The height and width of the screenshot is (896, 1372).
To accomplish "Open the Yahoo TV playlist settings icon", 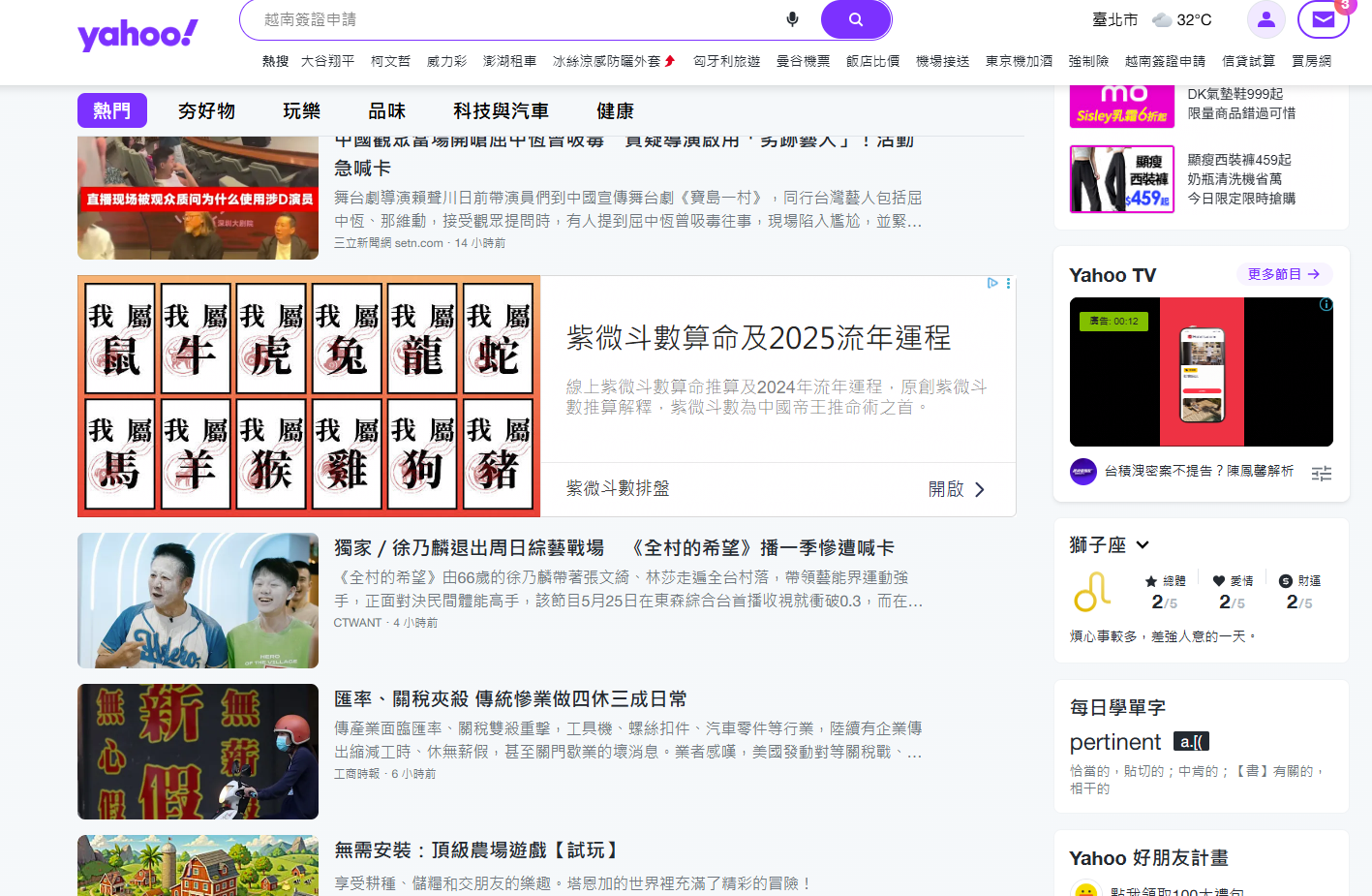I will [1322, 474].
